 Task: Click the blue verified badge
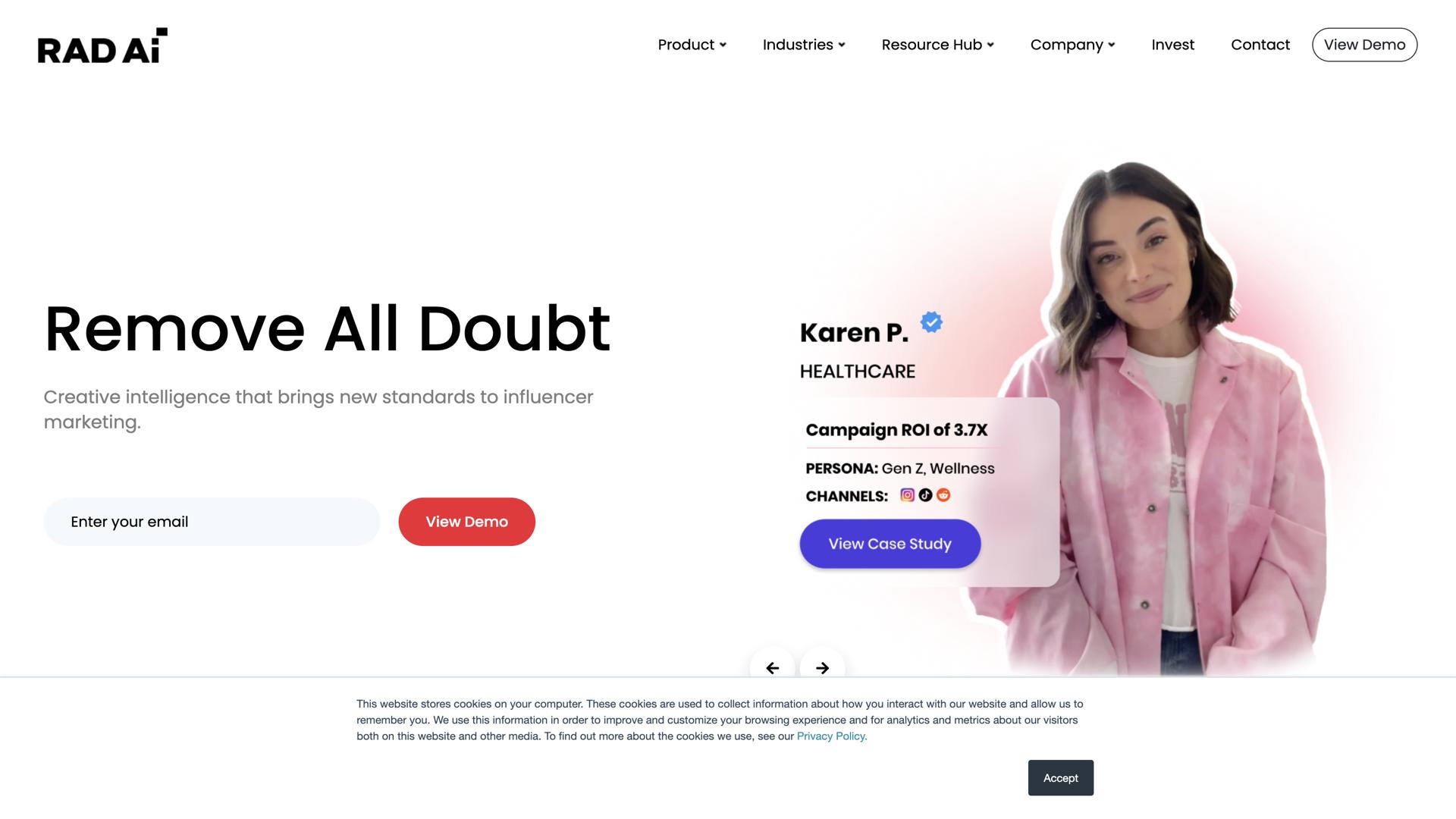(931, 322)
